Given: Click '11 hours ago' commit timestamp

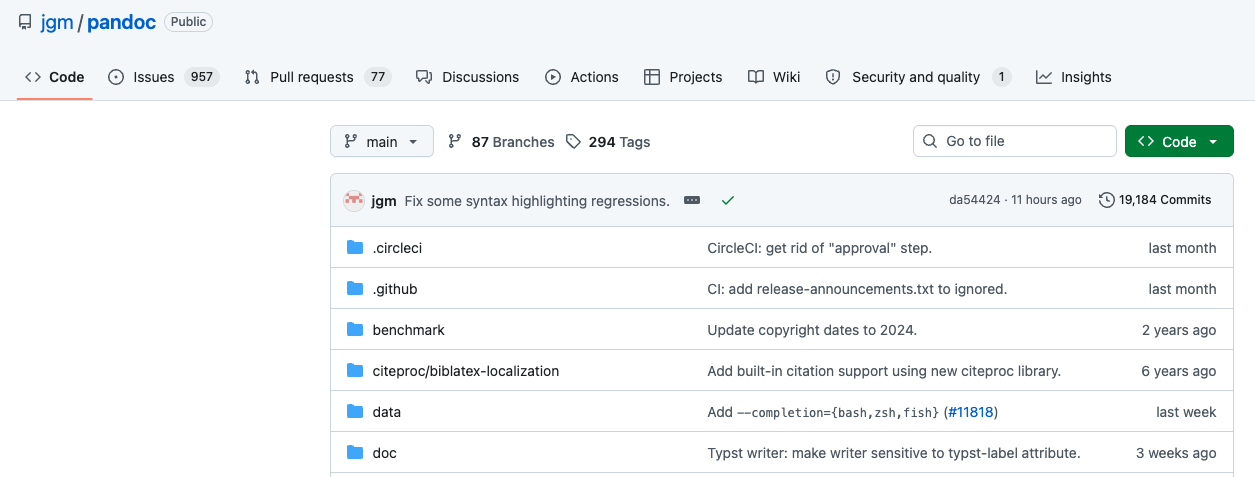Looking at the screenshot, I should coord(1046,200).
